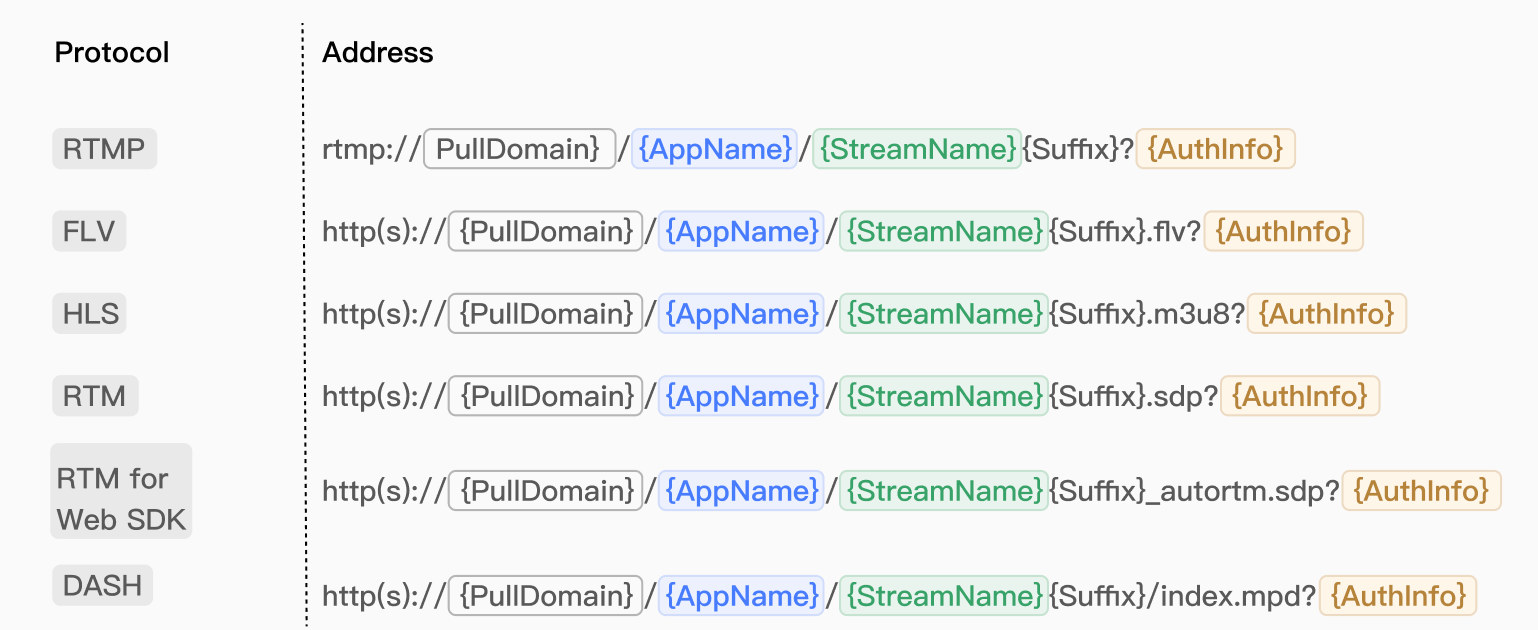Click the blue {AppName} in the FLV row
This screenshot has height=630, width=1538.
pyautogui.click(x=740, y=231)
